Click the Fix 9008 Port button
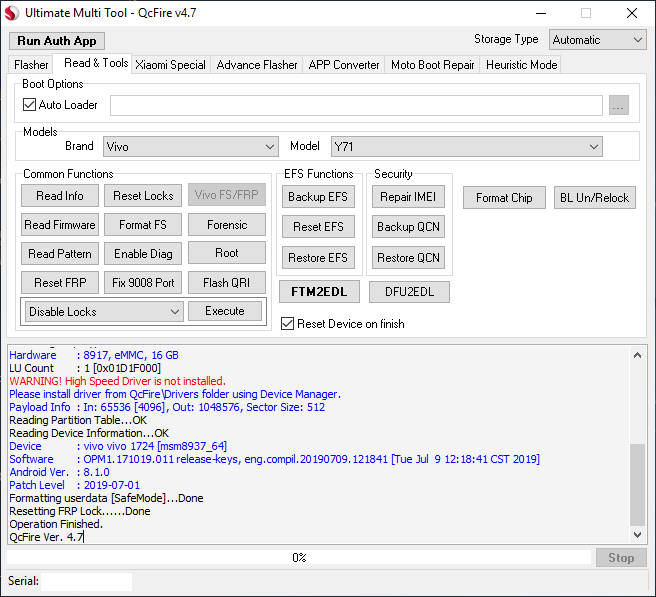656x597 pixels. click(x=143, y=282)
